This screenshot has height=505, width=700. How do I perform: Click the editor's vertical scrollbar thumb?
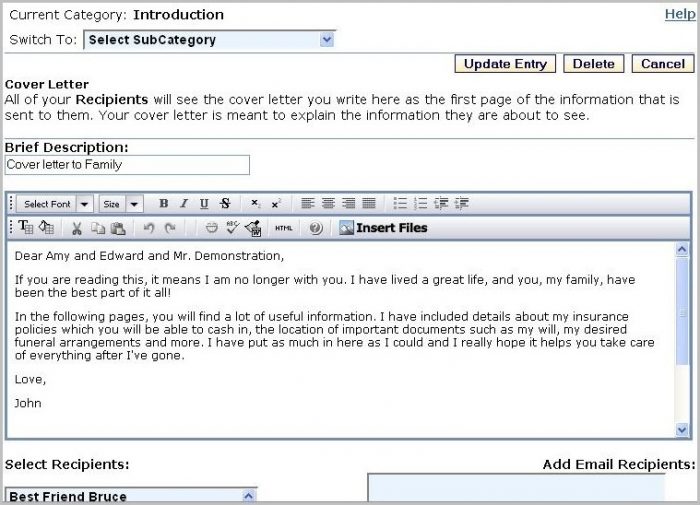[682, 311]
